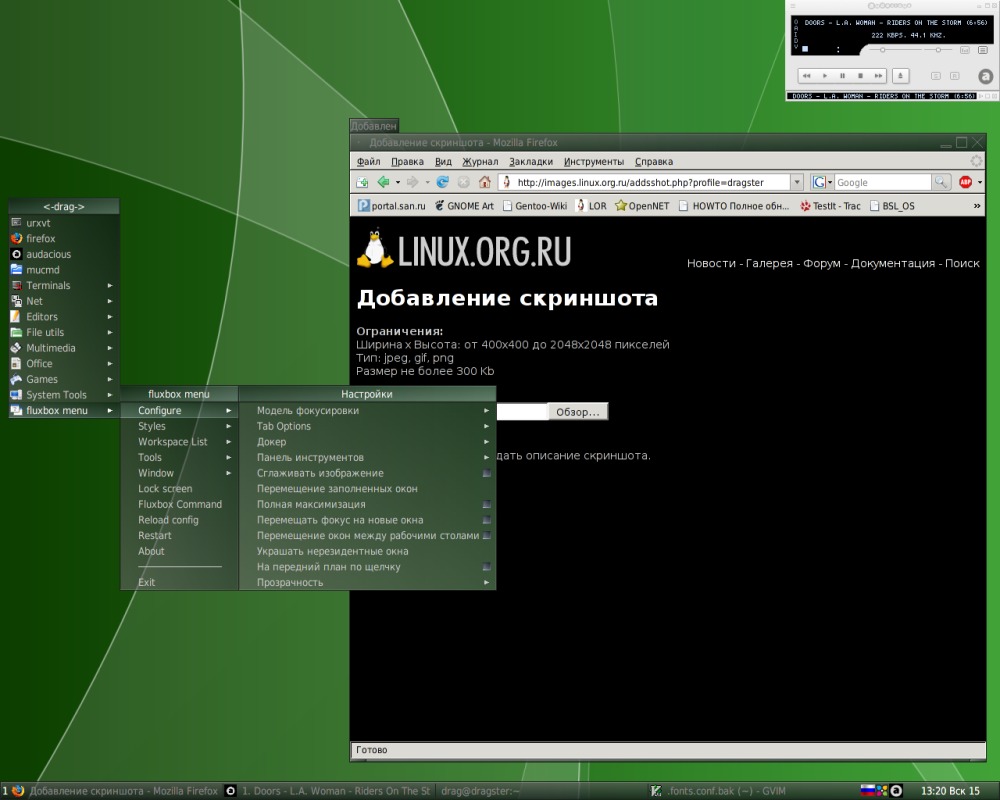Screen dimensions: 1000x800
Task: Open the back button history dropdown arrow
Action: click(x=397, y=182)
